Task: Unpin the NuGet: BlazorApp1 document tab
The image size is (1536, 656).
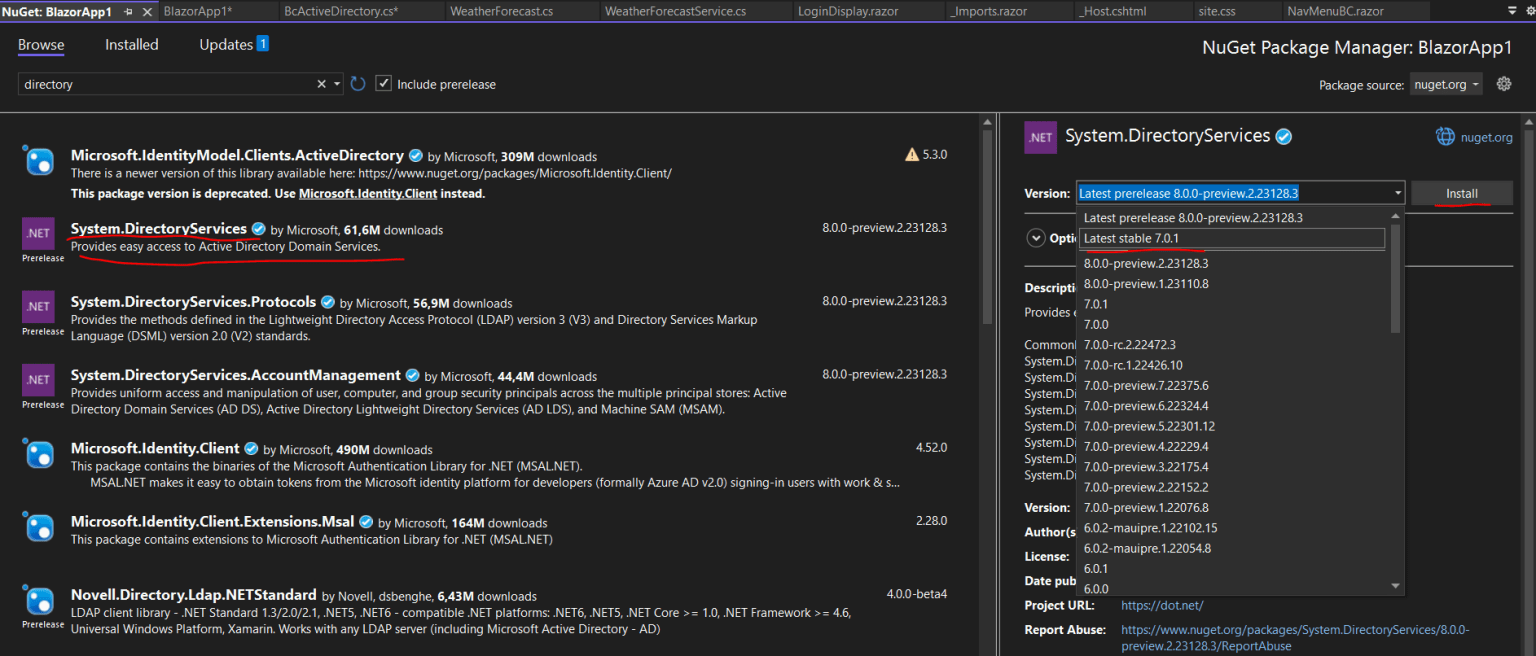Action: point(128,13)
